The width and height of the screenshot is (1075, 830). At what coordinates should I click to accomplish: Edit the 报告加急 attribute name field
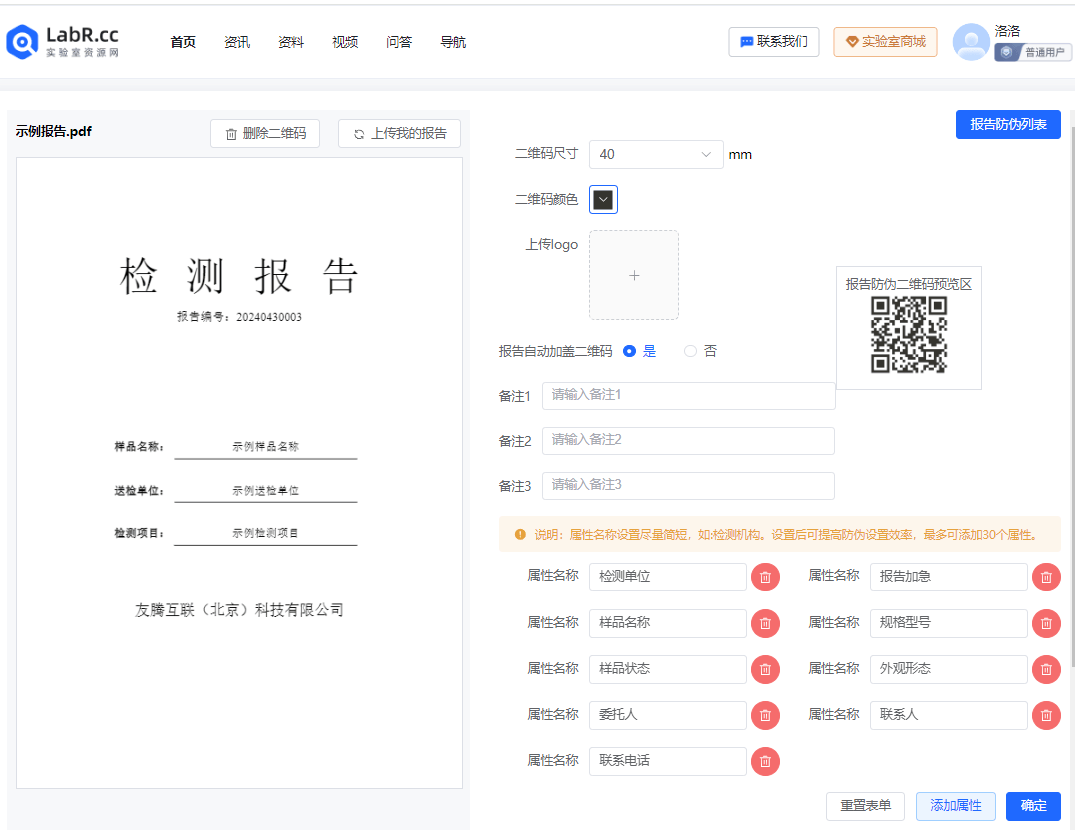click(x=949, y=577)
